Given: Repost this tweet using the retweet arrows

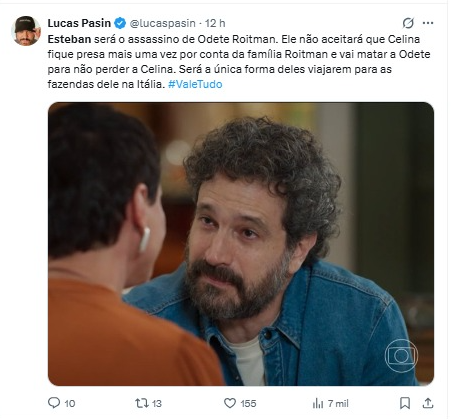Looking at the screenshot, I should 141,403.
